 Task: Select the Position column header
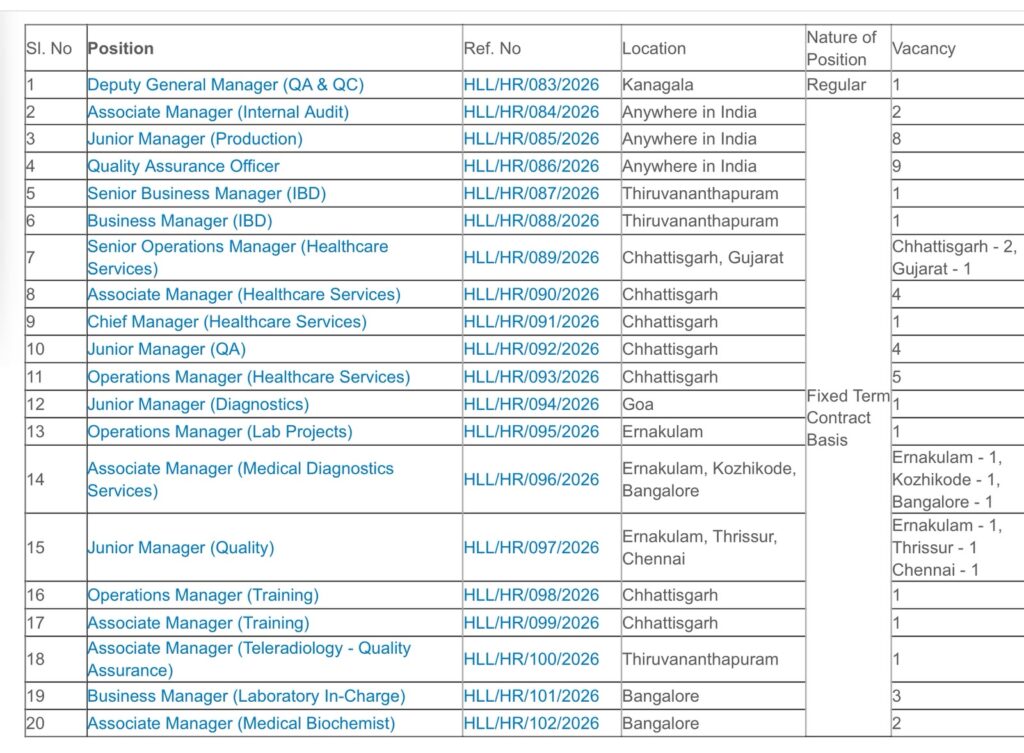[274, 48]
